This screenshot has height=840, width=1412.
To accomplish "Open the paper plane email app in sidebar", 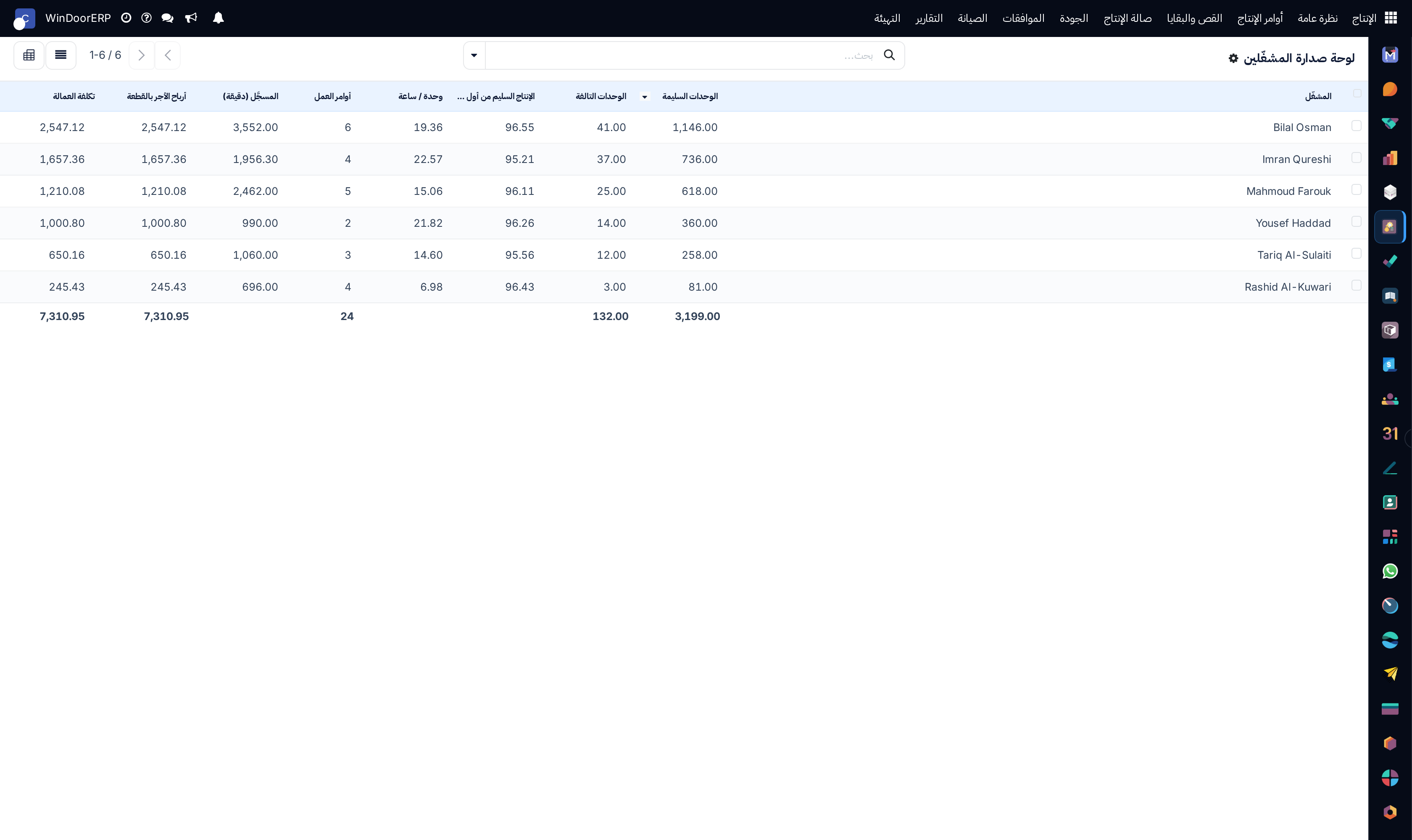I will click(x=1390, y=674).
